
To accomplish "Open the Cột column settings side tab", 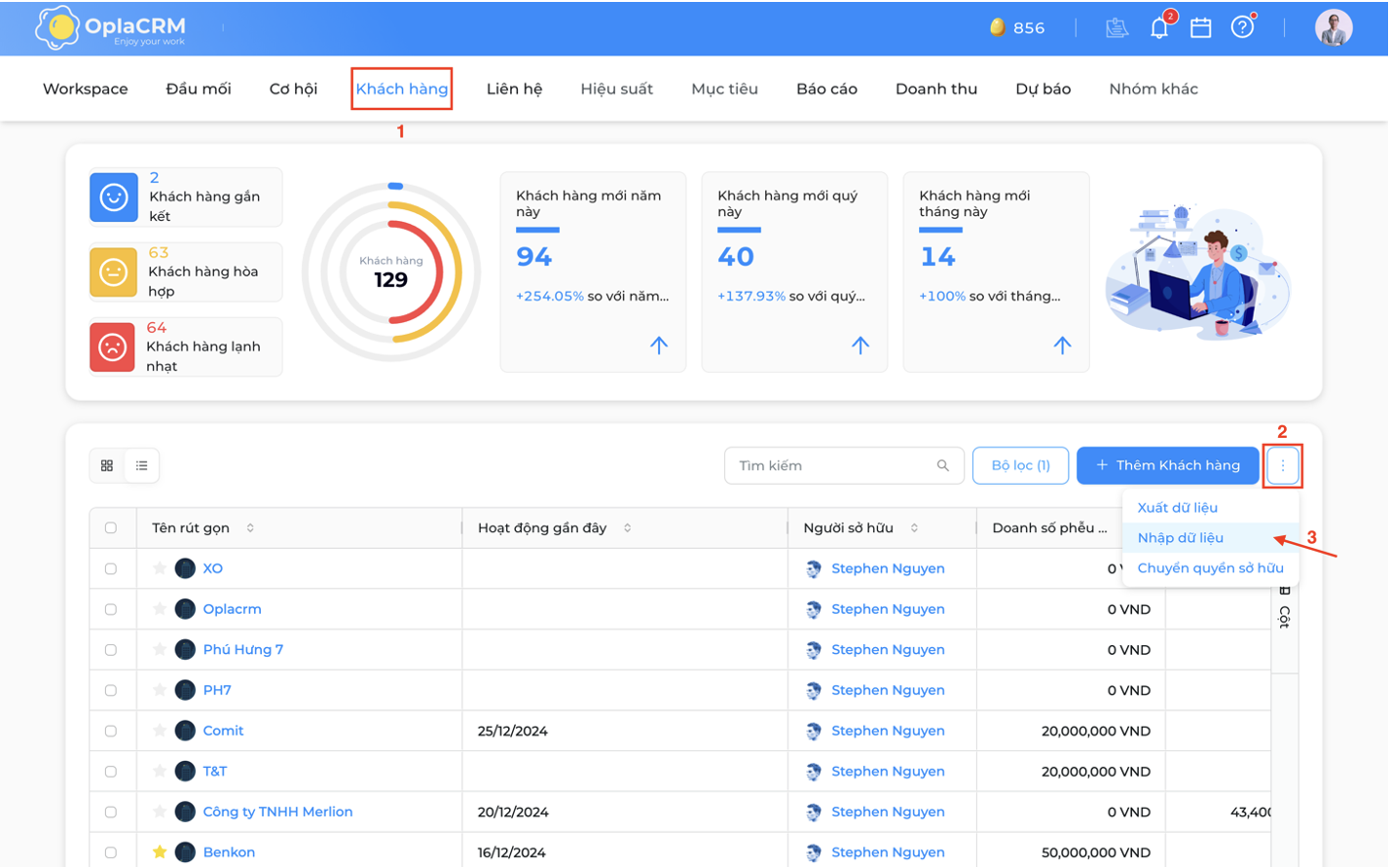I will [x=1285, y=608].
